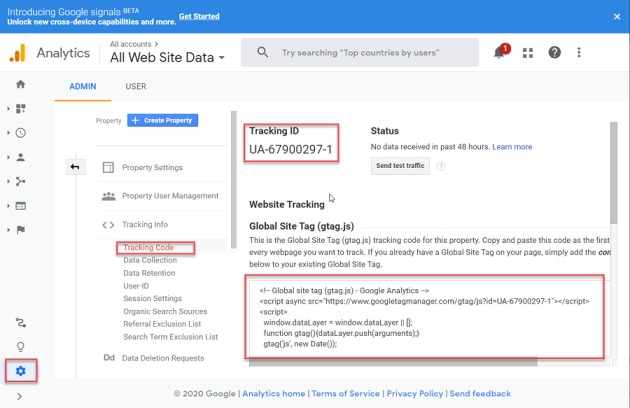630x408 pixels.
Task: Open the help question mark icon
Action: (554, 52)
